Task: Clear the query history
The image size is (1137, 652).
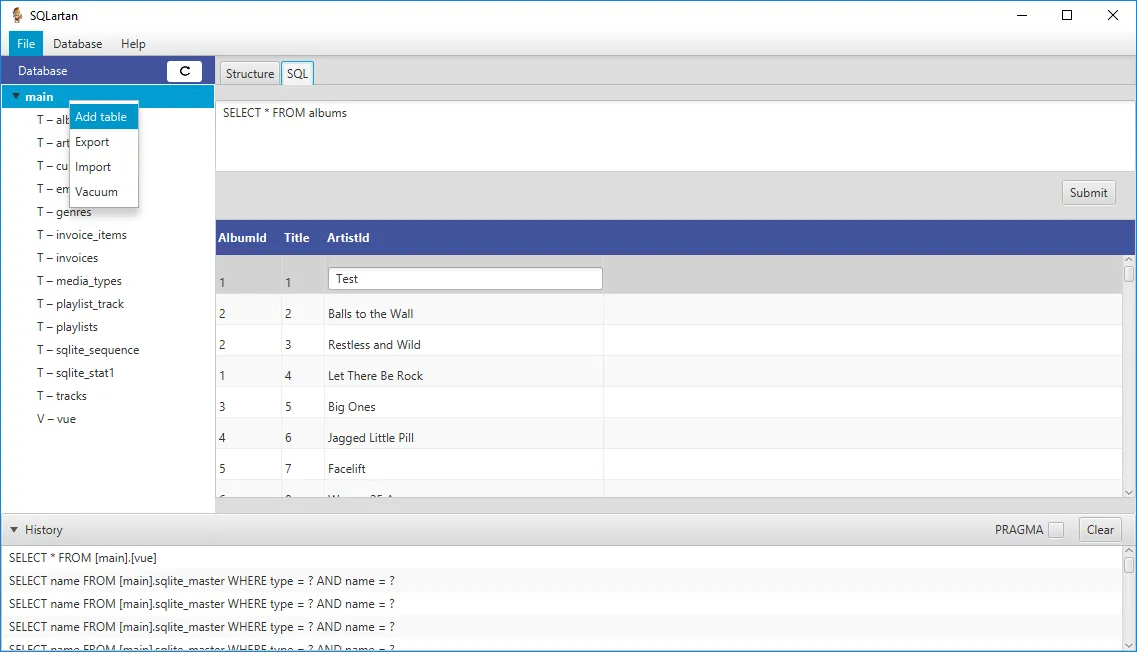Action: [x=1100, y=530]
